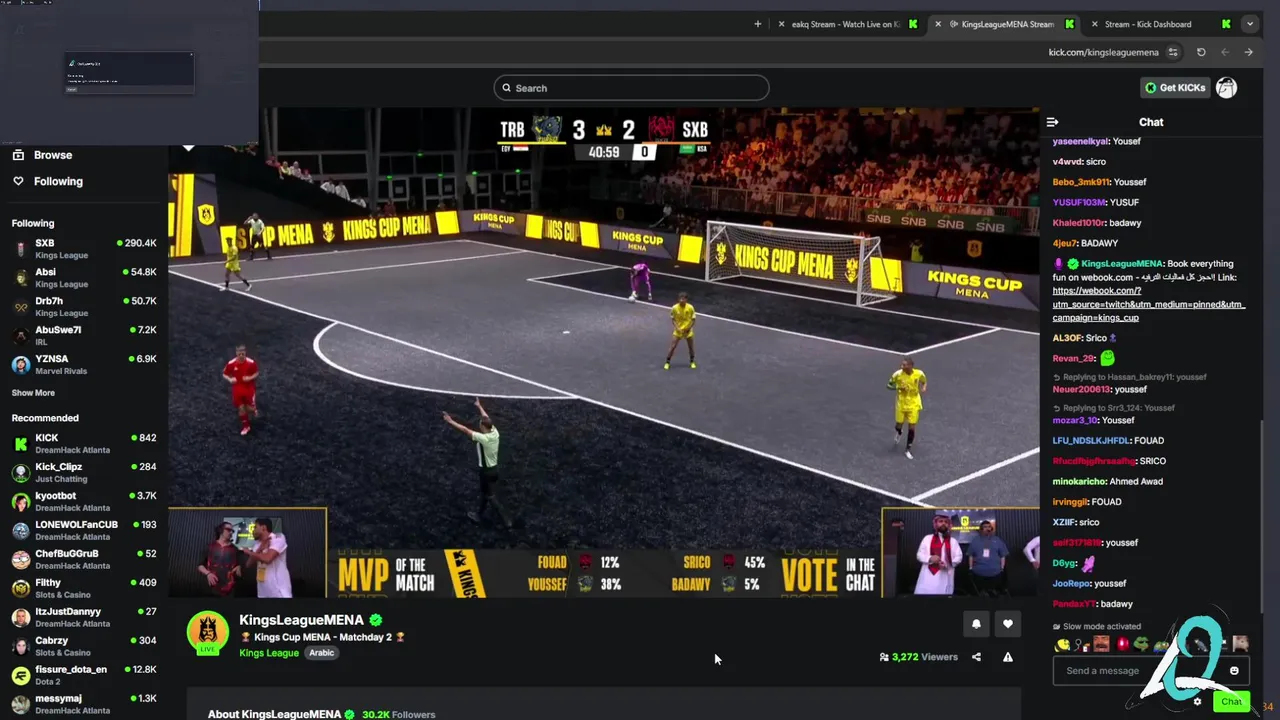Viewport: 1280px width, 720px height.
Task: Report the stream with warning triangle icon
Action: (x=1008, y=657)
